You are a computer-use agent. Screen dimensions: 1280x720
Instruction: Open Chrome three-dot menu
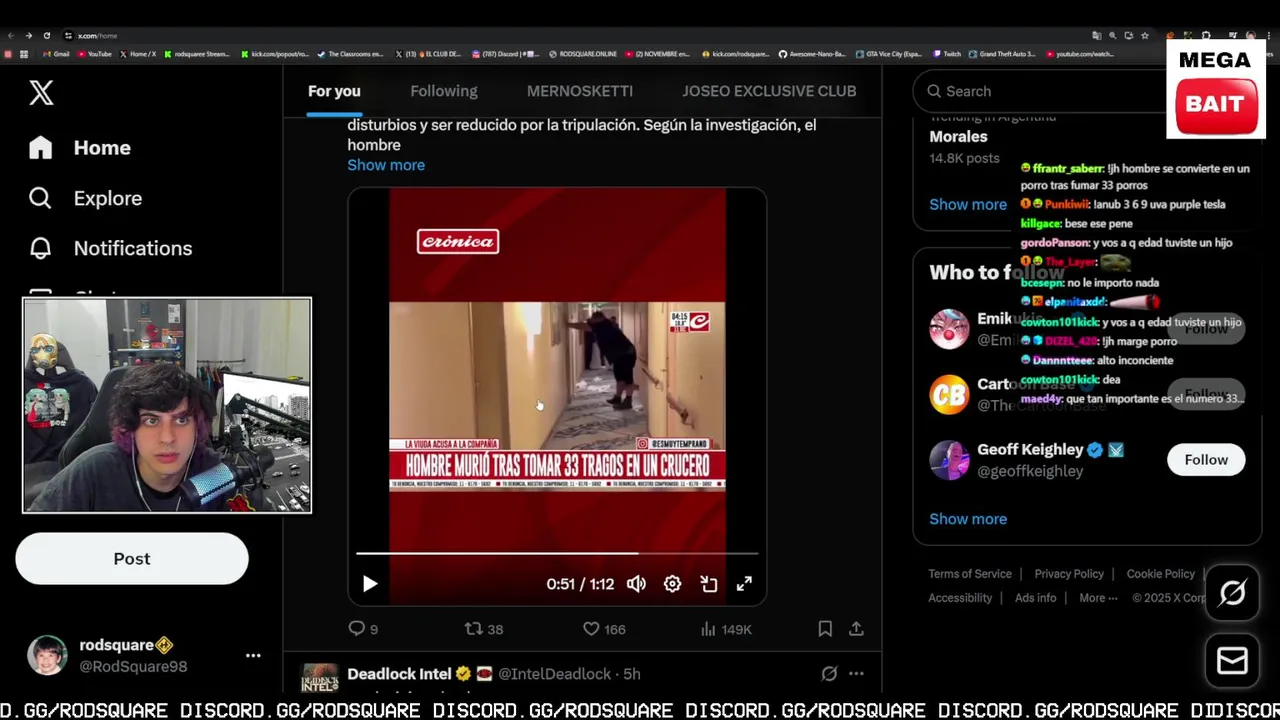point(1269,36)
